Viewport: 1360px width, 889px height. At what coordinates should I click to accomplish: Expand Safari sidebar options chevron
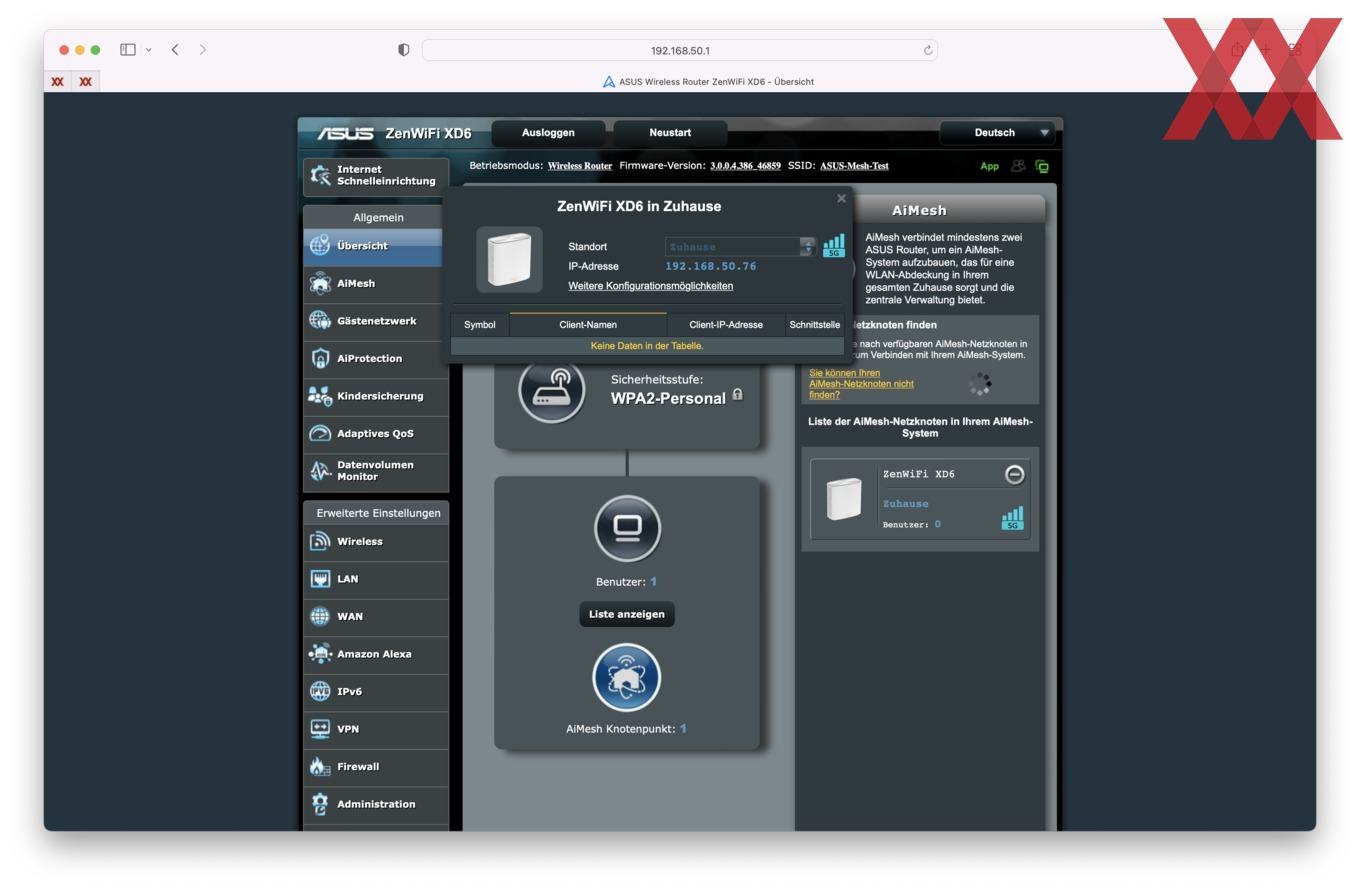(x=149, y=50)
